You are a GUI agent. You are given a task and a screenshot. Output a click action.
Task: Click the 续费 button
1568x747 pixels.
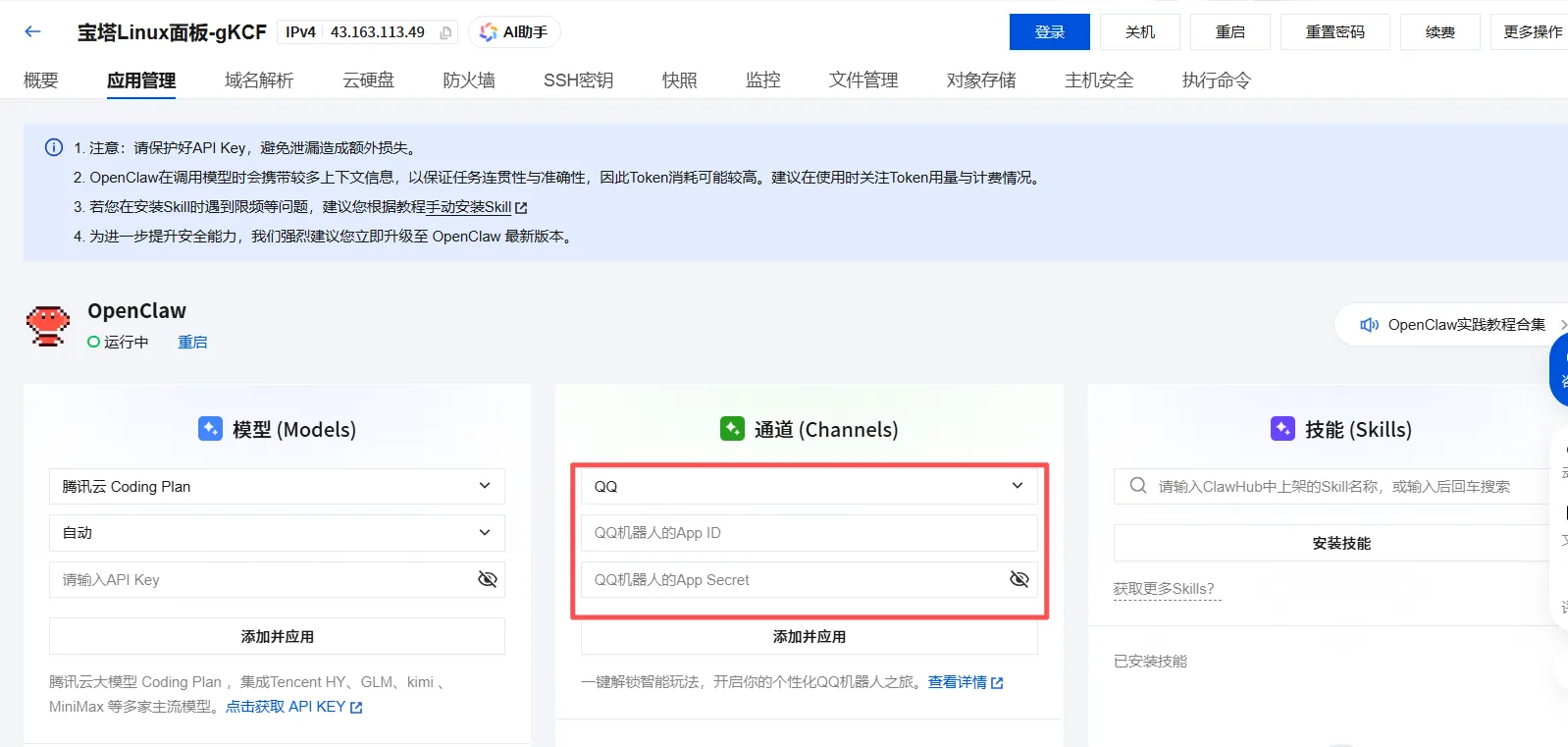[x=1440, y=32]
